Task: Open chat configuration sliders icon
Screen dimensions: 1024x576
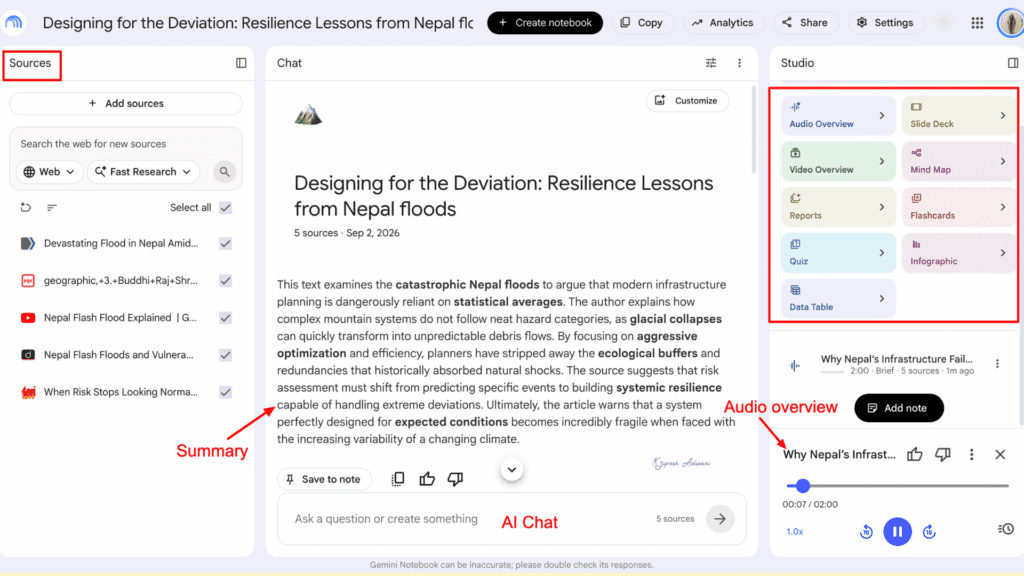Action: point(711,63)
